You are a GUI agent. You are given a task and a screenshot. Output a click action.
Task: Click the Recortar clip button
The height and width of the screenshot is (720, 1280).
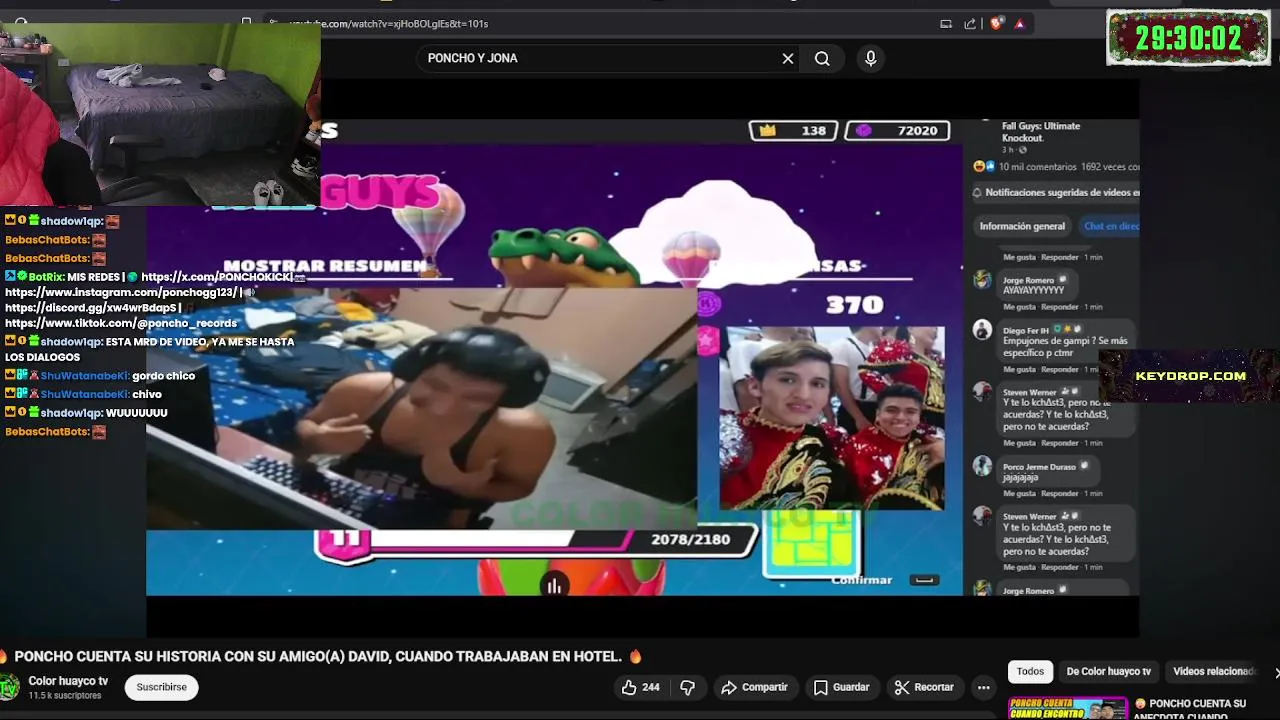(x=924, y=687)
